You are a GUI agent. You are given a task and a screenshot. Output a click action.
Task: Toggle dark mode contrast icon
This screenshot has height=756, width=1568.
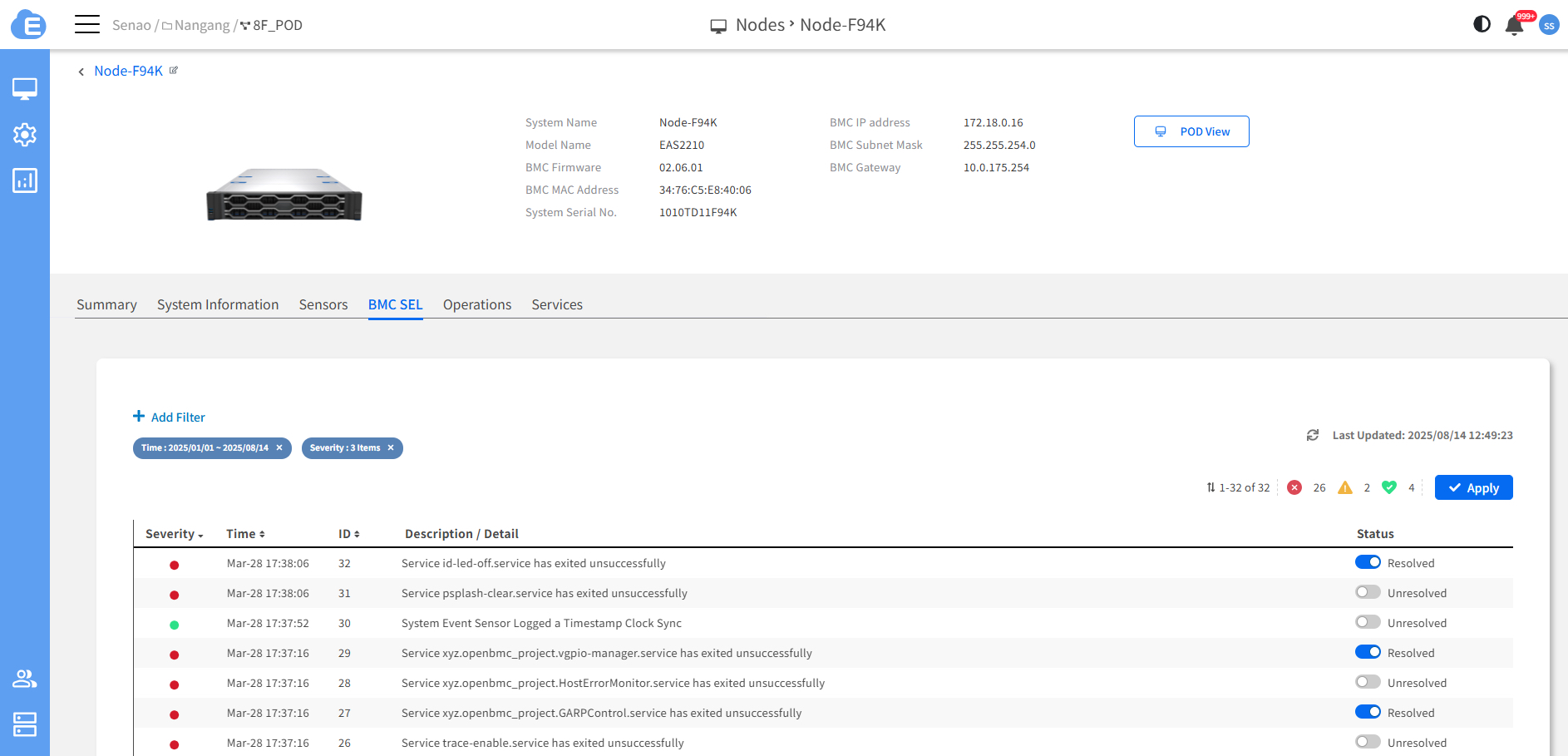(1482, 24)
